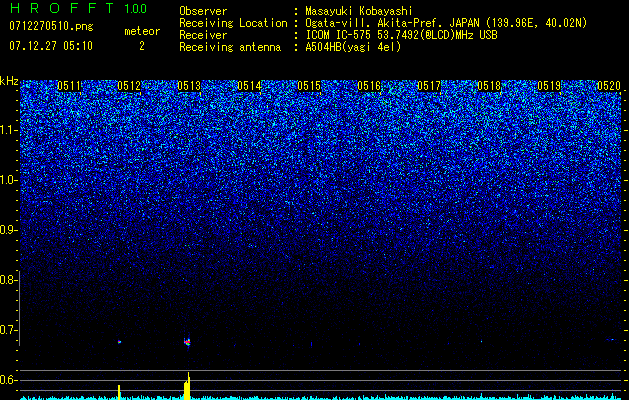Screen dimensions: 629x400
Task: Click the 0.6 kHz axis label
Action: 8,380
